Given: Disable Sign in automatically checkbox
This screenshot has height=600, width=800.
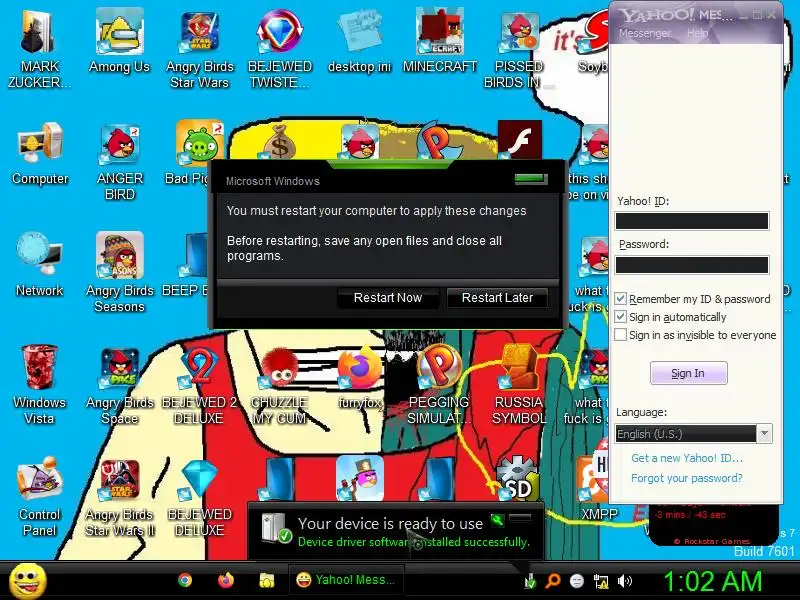Looking at the screenshot, I should tap(620, 316).
